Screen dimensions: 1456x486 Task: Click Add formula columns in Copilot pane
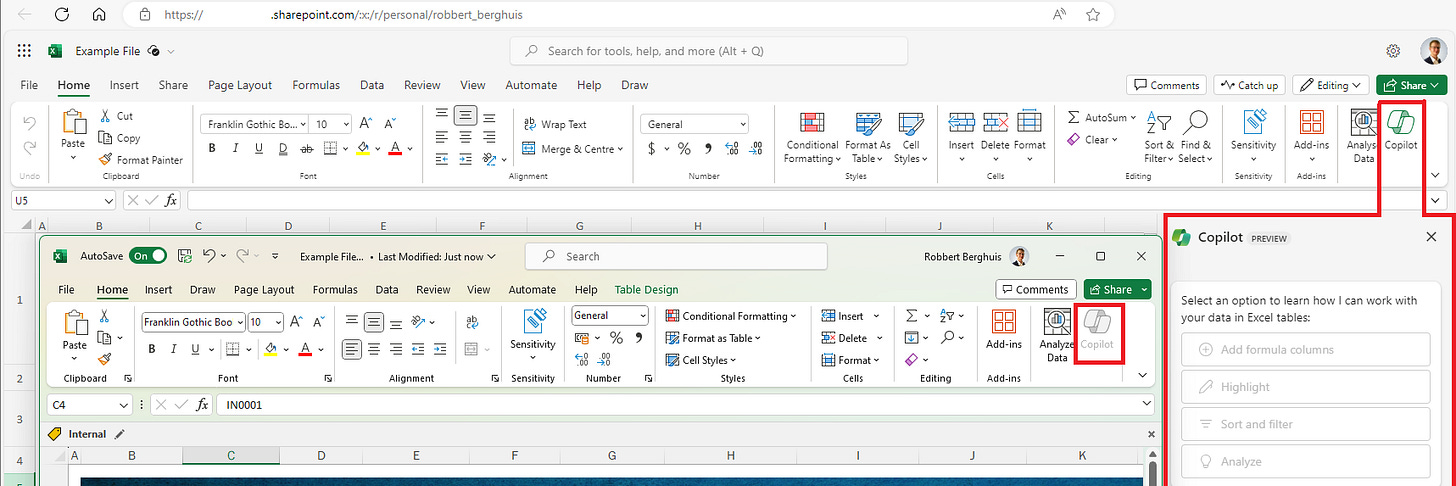(1306, 350)
